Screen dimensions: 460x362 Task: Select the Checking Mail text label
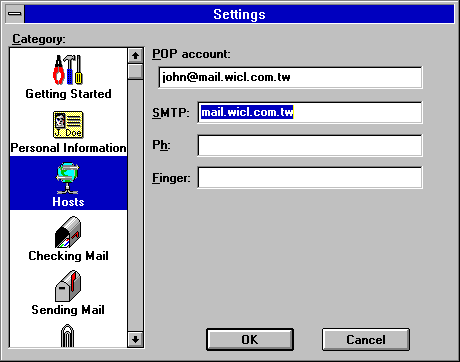[68, 256]
